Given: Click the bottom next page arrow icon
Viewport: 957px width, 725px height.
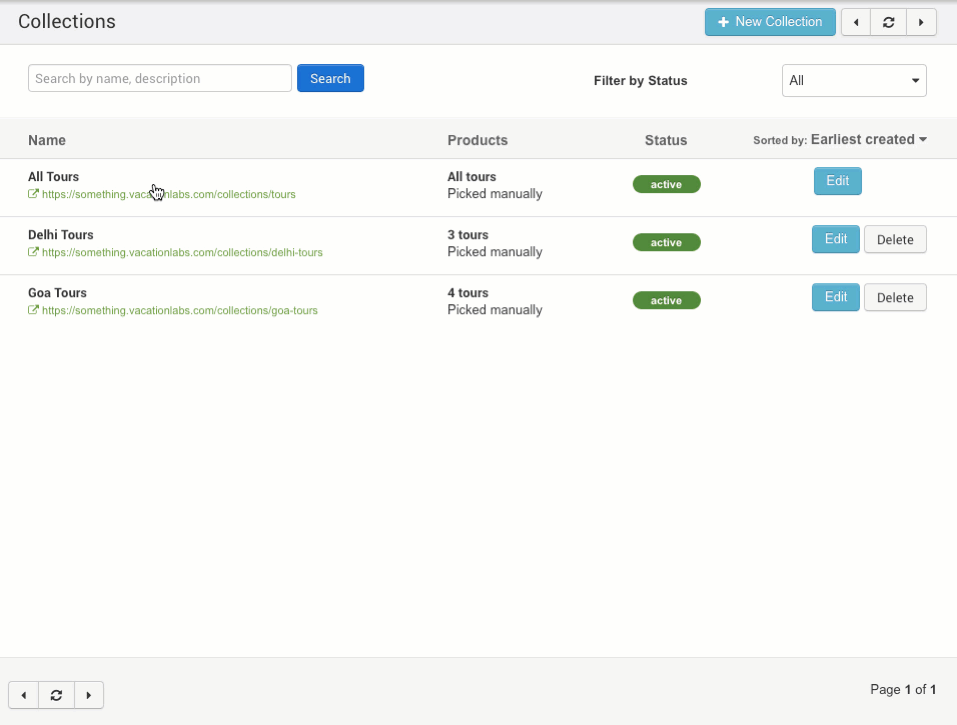Looking at the screenshot, I should (x=88, y=695).
